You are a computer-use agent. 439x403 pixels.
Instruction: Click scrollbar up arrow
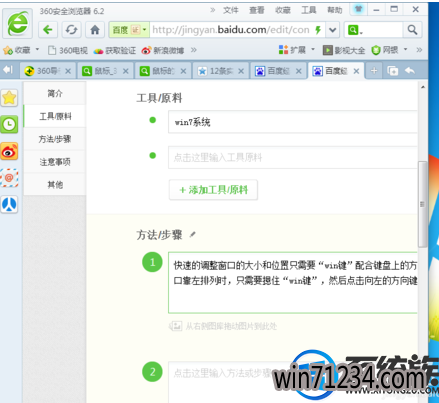click(x=423, y=87)
